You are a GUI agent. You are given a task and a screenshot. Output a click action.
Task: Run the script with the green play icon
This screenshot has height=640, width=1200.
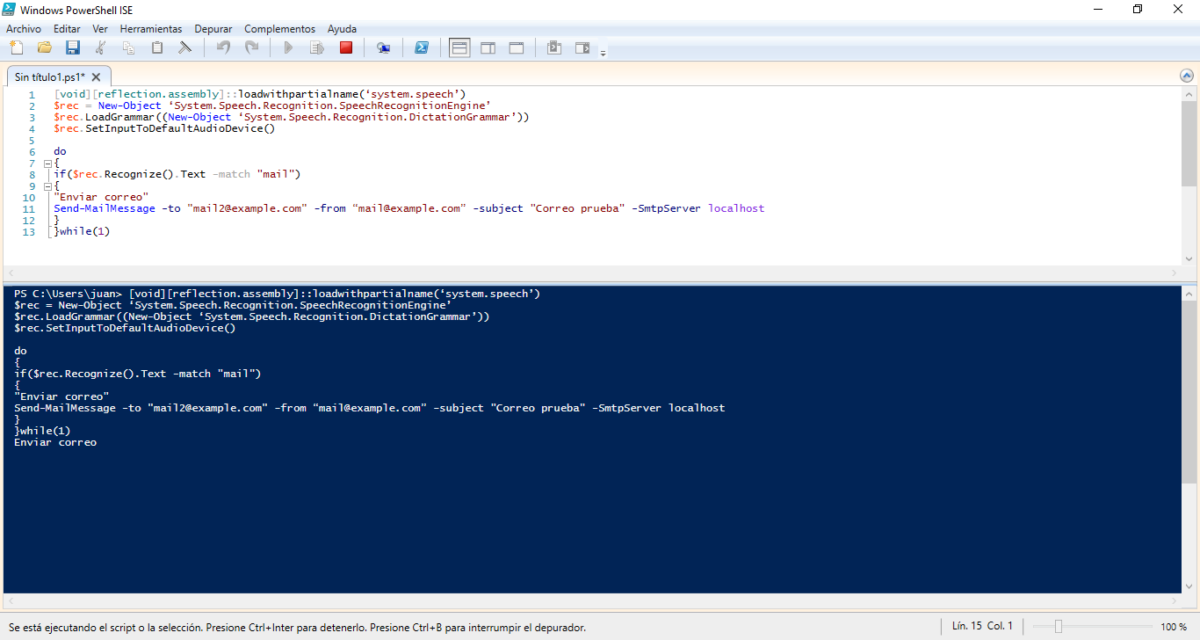[287, 47]
